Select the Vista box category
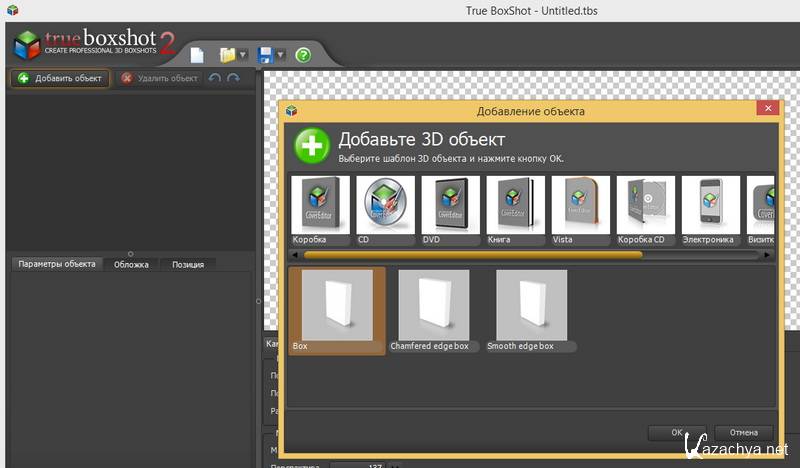This screenshot has height=468, width=800. click(581, 211)
